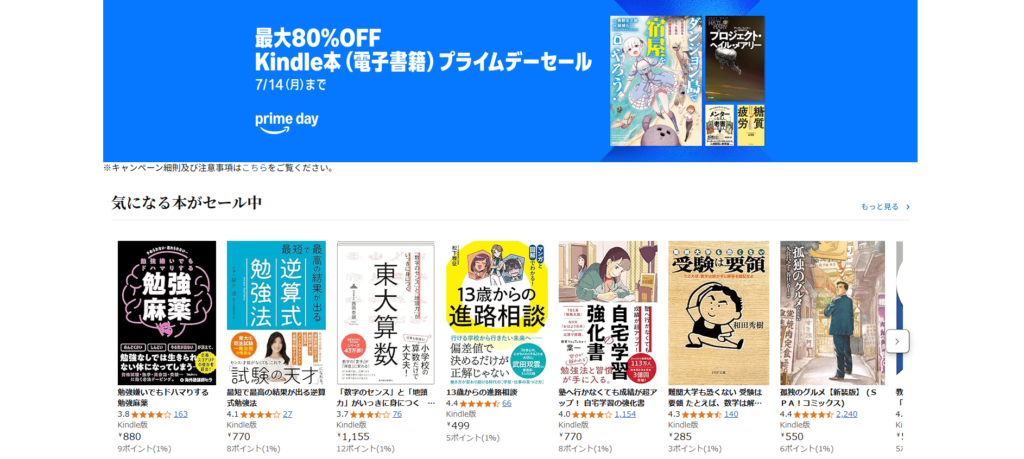
Task: Open the 13歳からの進路相談 book cover
Action: tap(496, 313)
